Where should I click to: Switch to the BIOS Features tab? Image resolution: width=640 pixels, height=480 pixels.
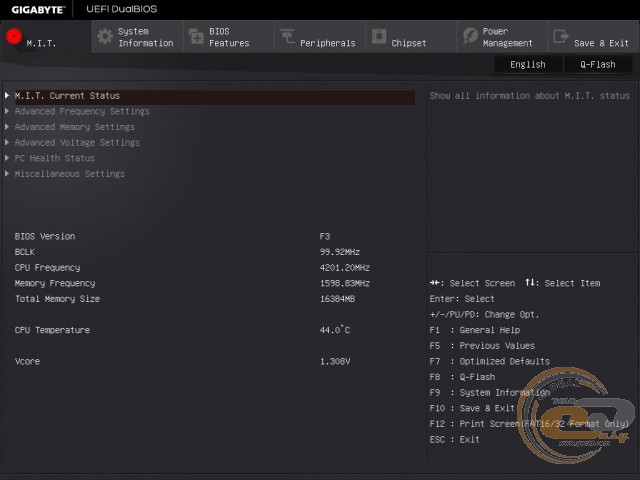229,37
